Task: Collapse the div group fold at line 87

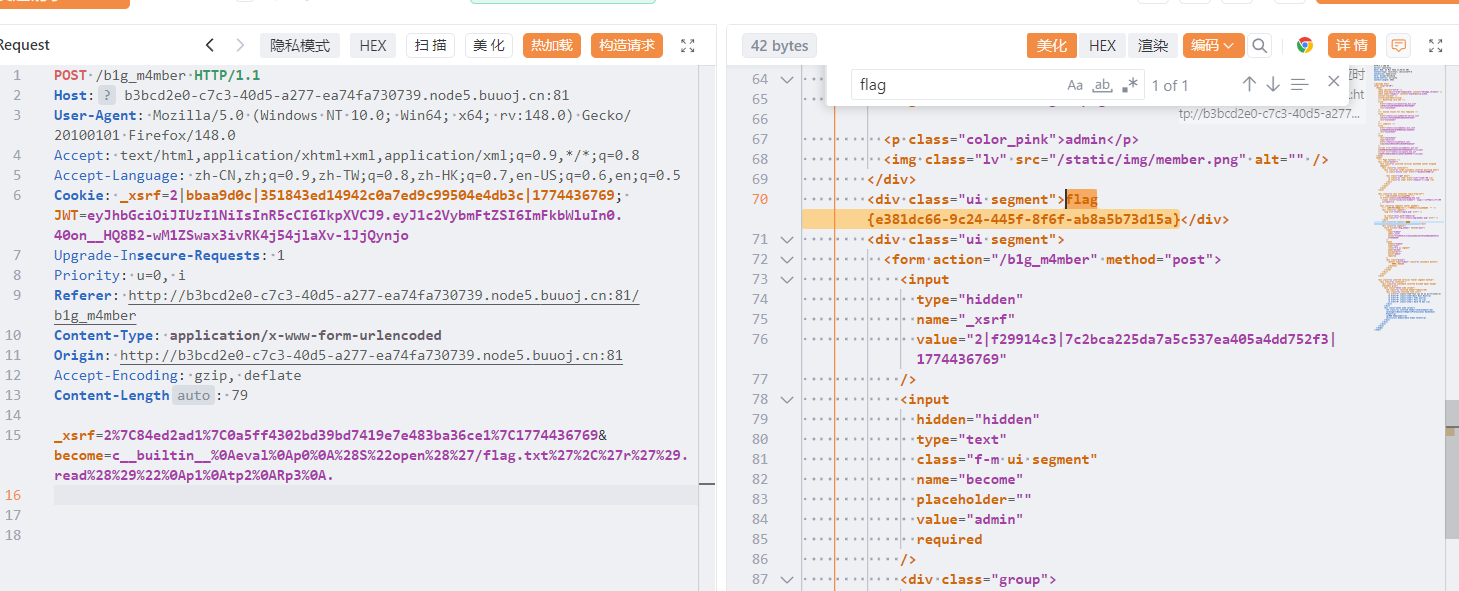Action: tap(787, 579)
